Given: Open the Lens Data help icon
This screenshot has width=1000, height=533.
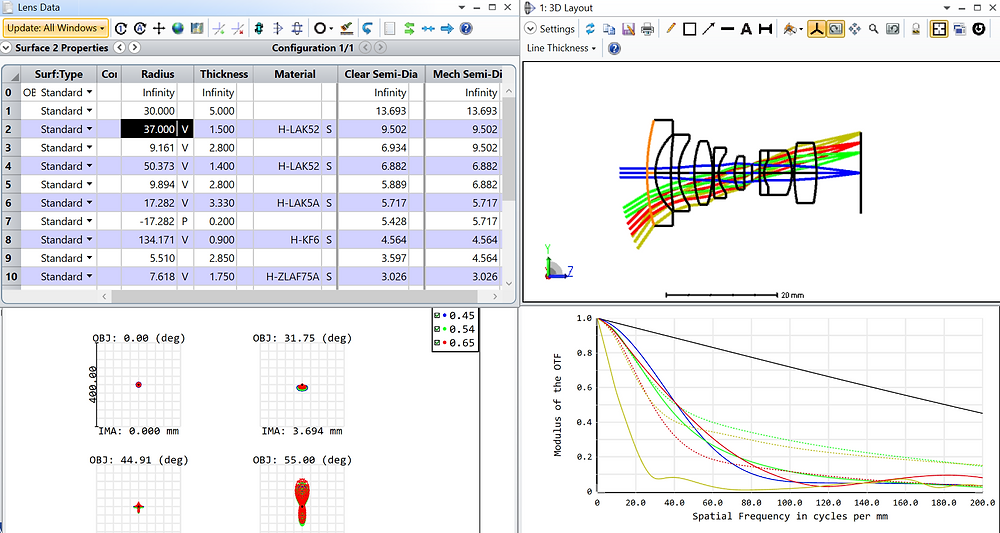Looking at the screenshot, I should coord(466,28).
